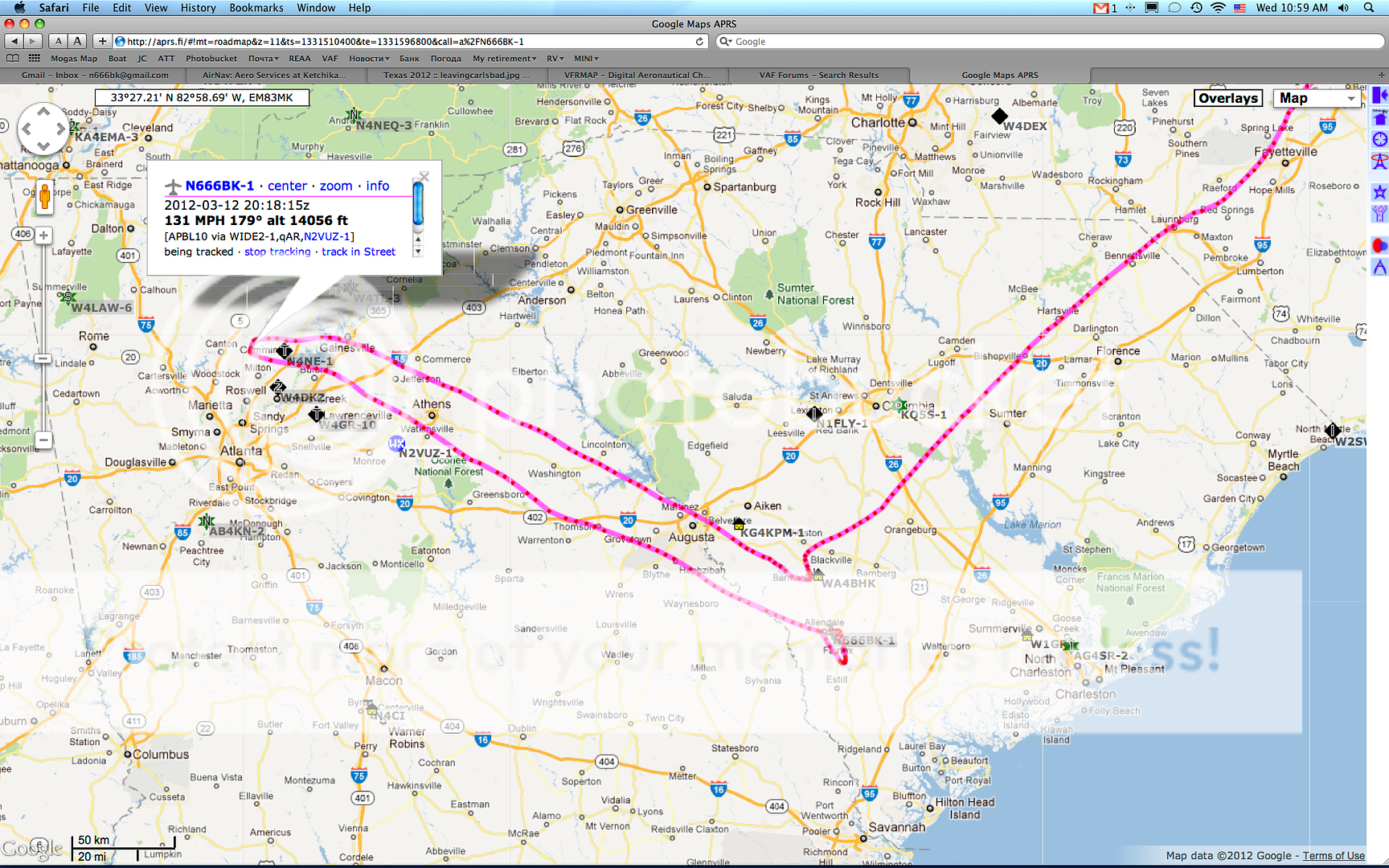Viewport: 1389px width, 868px height.
Task: Open the Bookmarks menu in menu bar
Action: (x=256, y=8)
